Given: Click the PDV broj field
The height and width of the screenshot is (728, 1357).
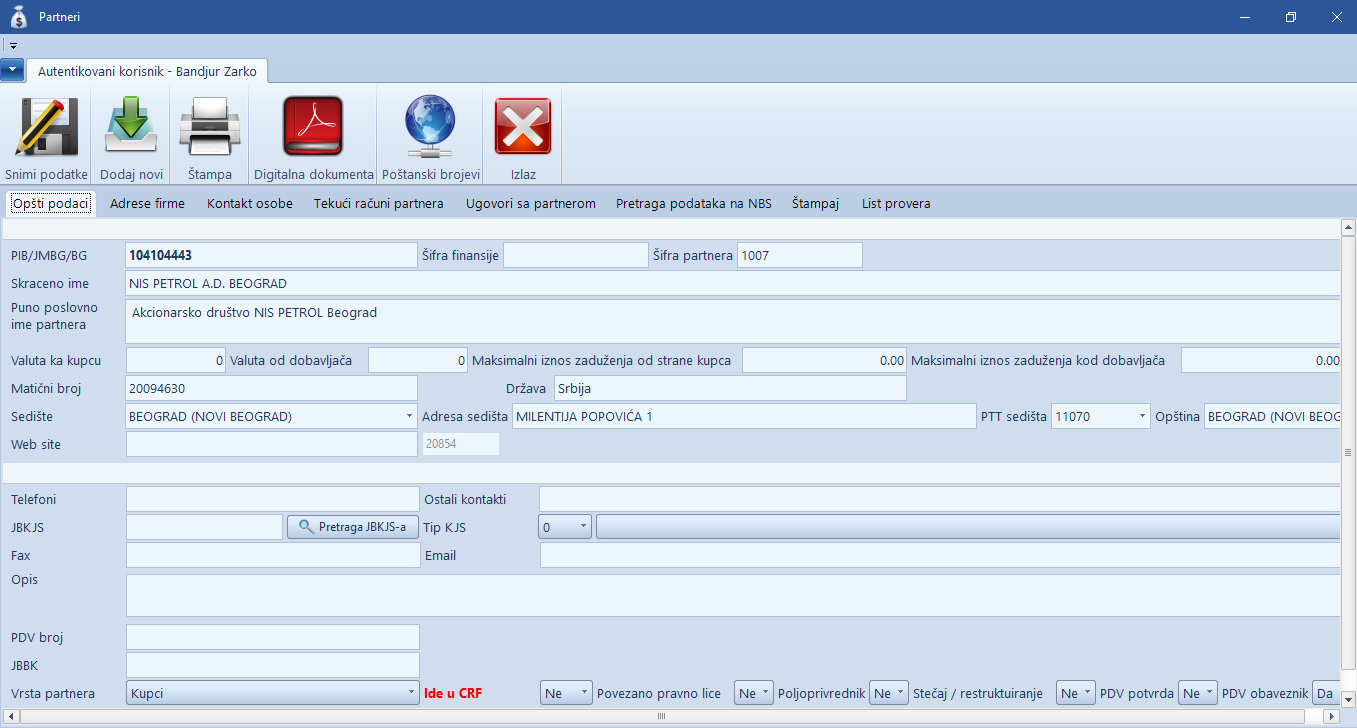Looking at the screenshot, I should tap(273, 637).
